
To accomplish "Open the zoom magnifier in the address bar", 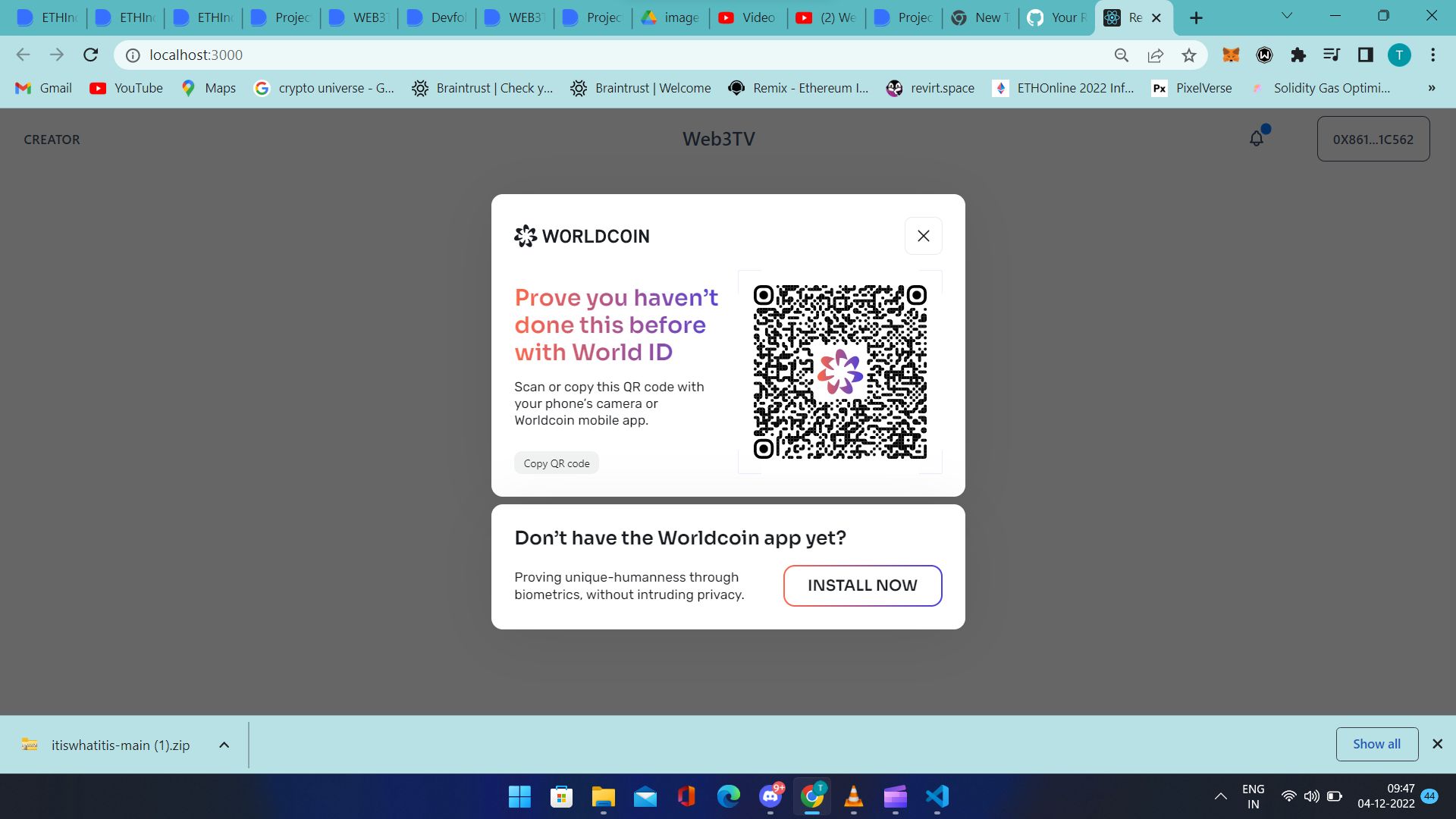I will pyautogui.click(x=1122, y=55).
